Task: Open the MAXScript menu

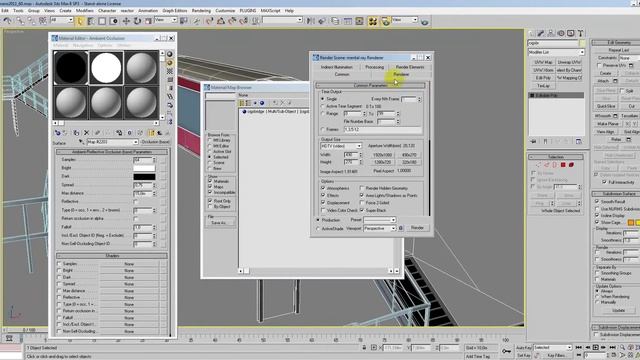Action: (x=270, y=11)
